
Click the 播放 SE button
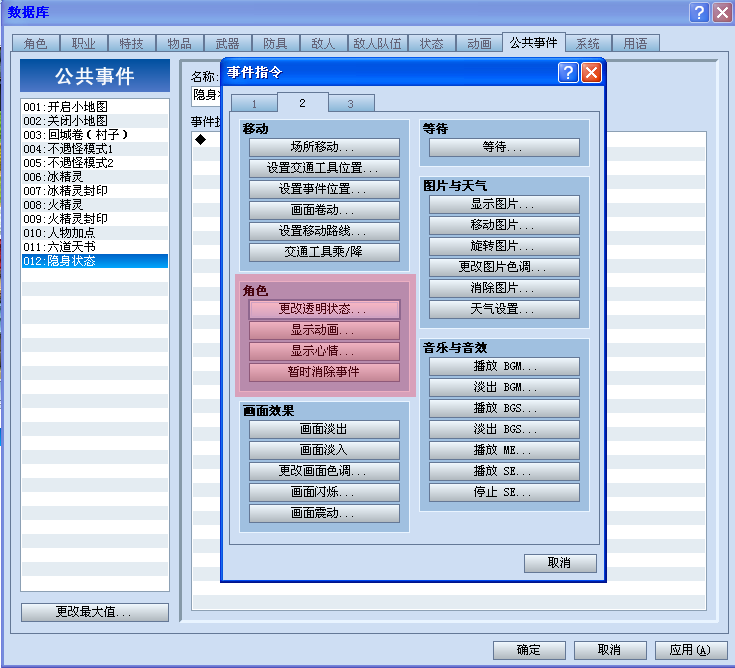click(504, 471)
